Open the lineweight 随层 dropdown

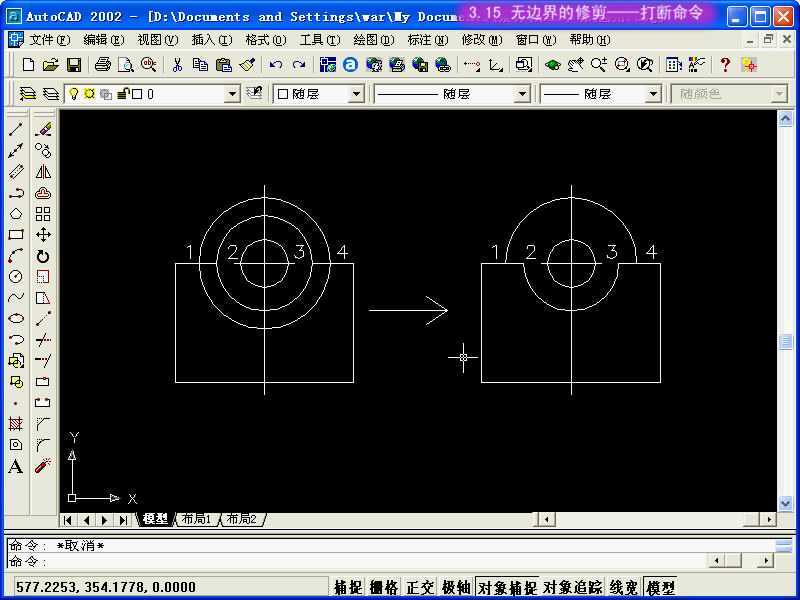pos(653,94)
